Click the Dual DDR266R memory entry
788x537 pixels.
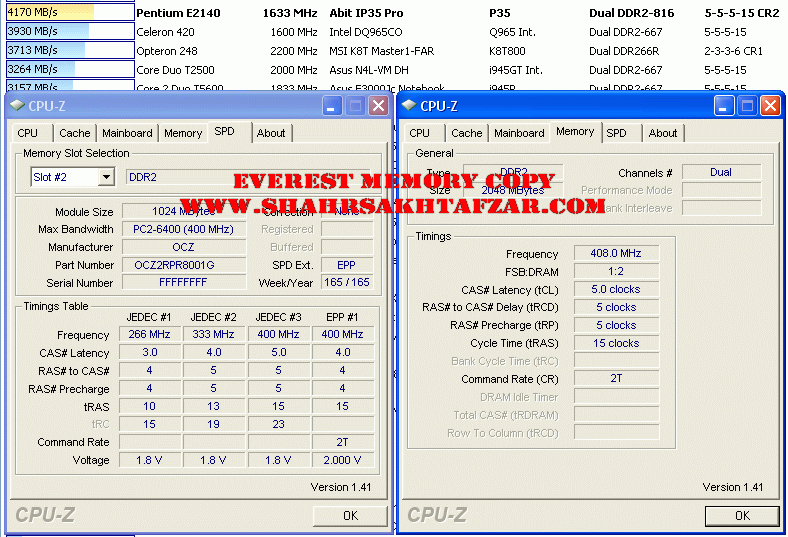[x=624, y=51]
